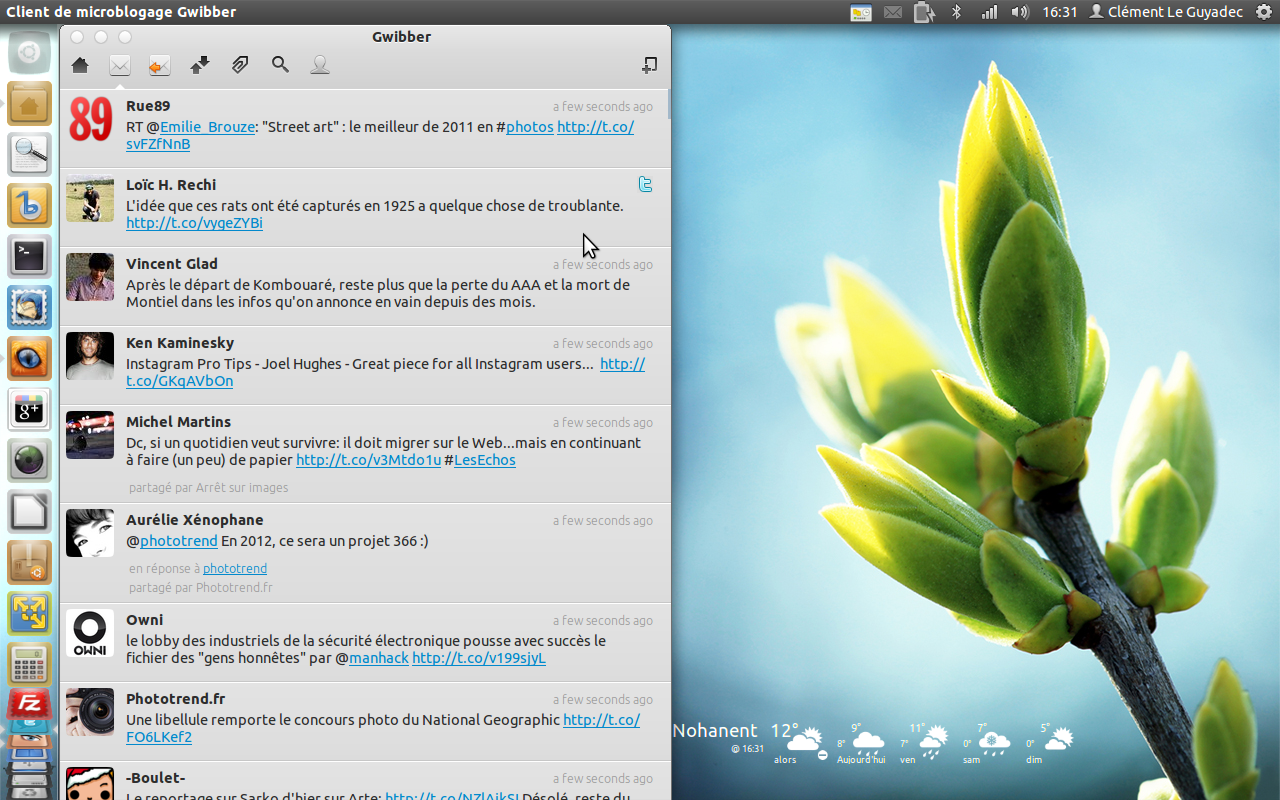1280x800 pixels.
Task: Open the clock menu showing 16:31
Action: [1059, 12]
